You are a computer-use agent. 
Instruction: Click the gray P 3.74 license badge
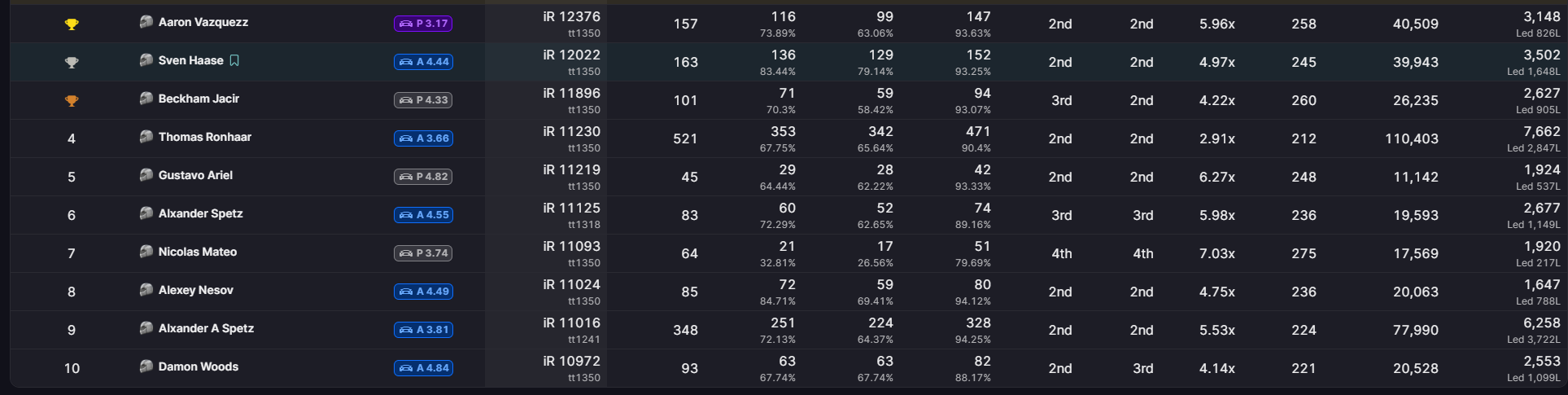click(423, 253)
